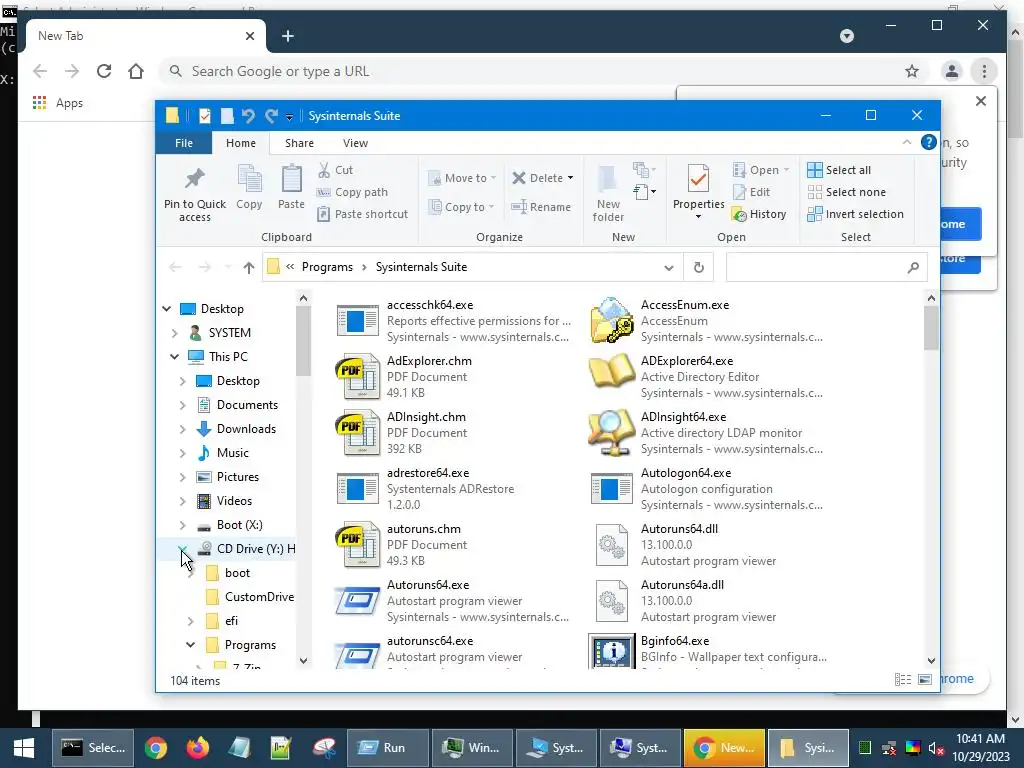Click file list vertical scrollbar thumb

pyautogui.click(x=931, y=328)
